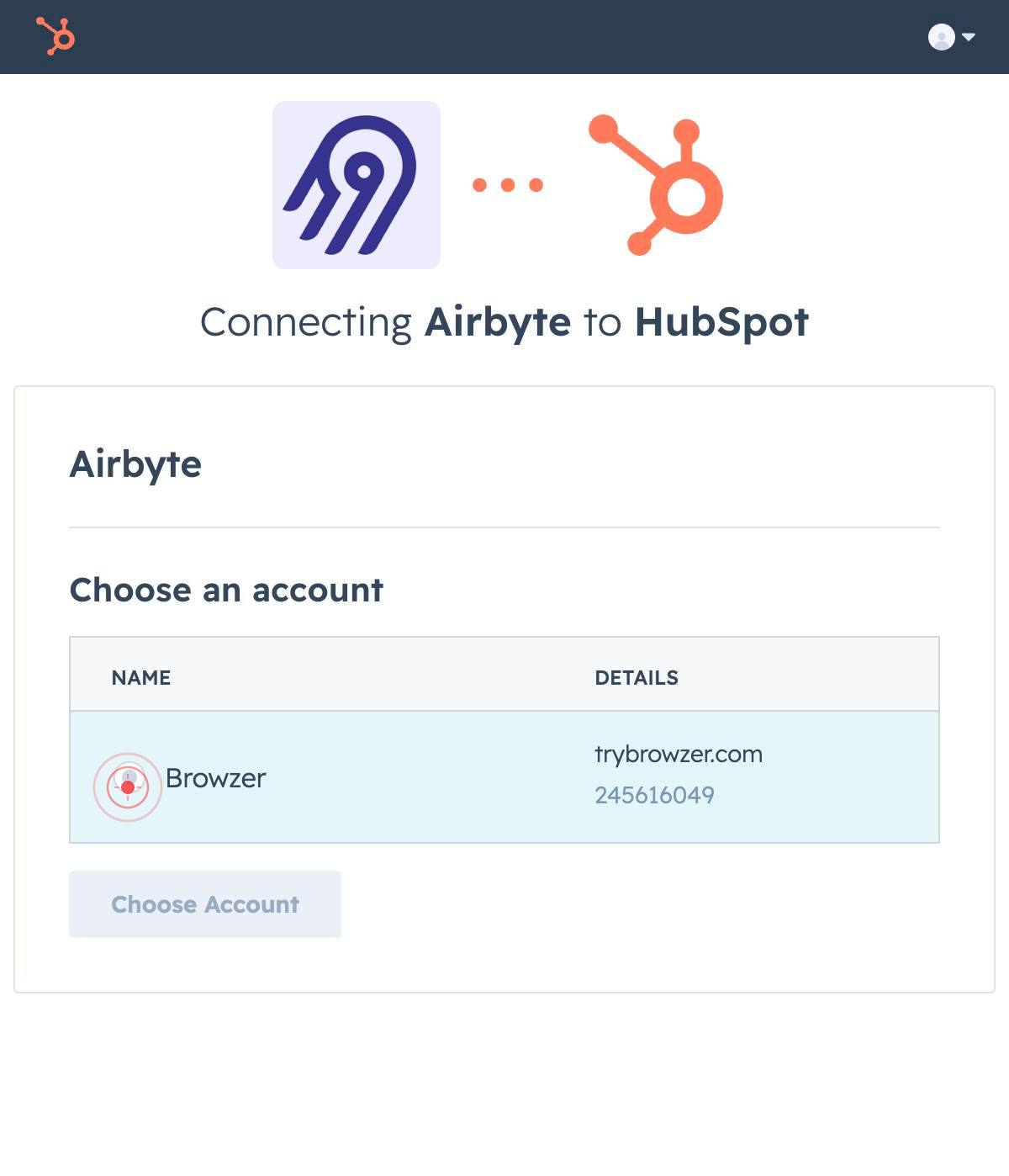
Task: Click the Browzer account name
Action: (215, 778)
